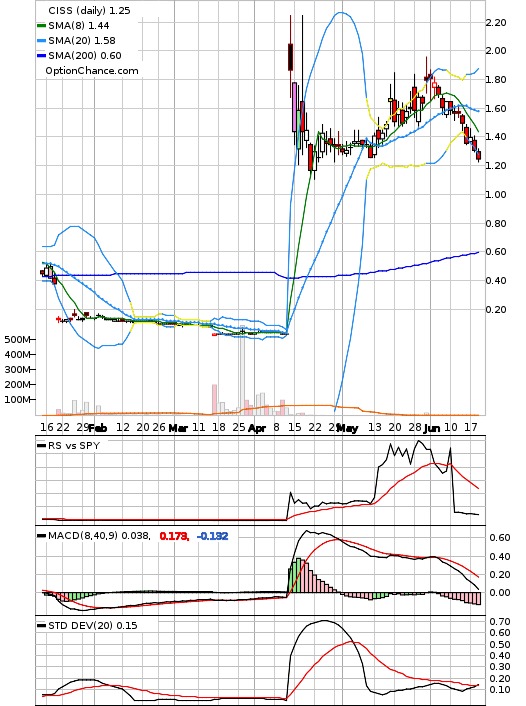Click the light blue SMA(20) legend swatch
Viewport: 526px width, 706px height.
click(x=41, y=41)
